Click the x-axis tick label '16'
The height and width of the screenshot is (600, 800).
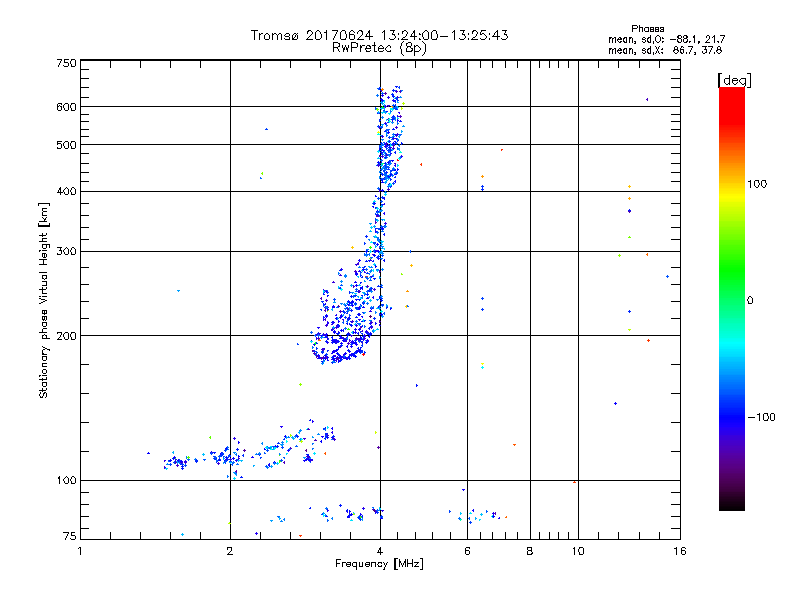[x=680, y=551]
